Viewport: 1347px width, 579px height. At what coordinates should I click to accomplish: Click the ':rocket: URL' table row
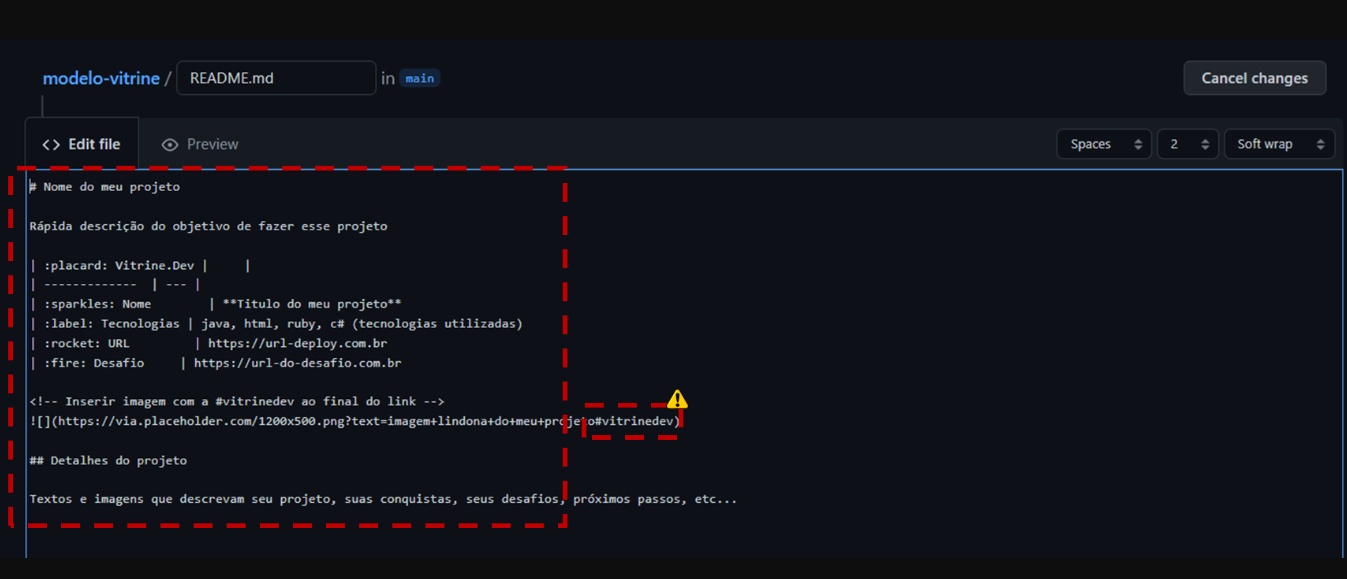(208, 343)
